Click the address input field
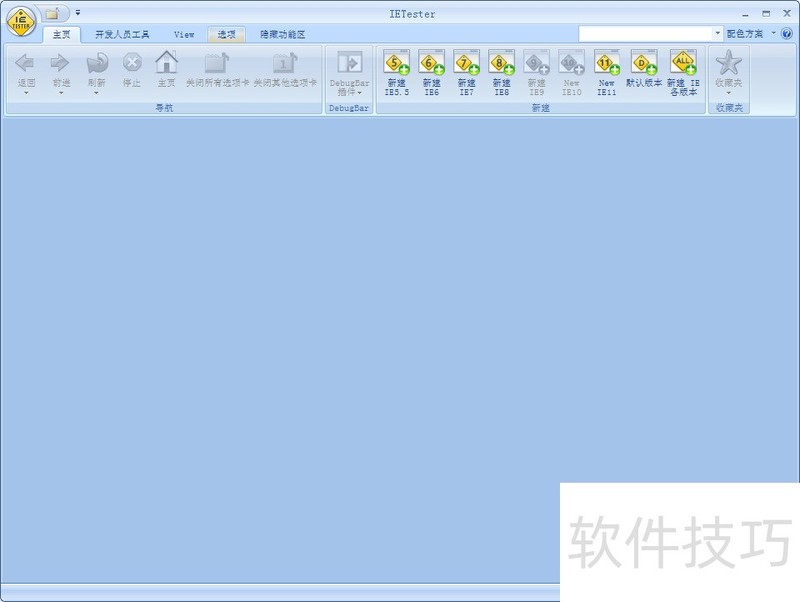 [x=640, y=32]
